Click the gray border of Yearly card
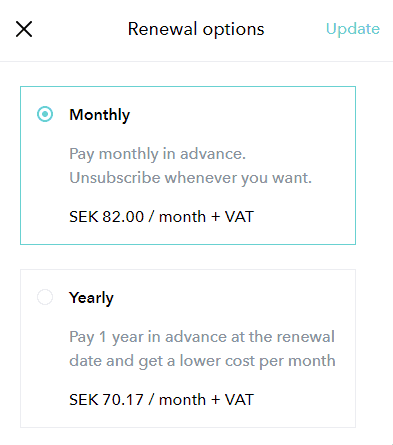393x445 pixels. [188, 270]
